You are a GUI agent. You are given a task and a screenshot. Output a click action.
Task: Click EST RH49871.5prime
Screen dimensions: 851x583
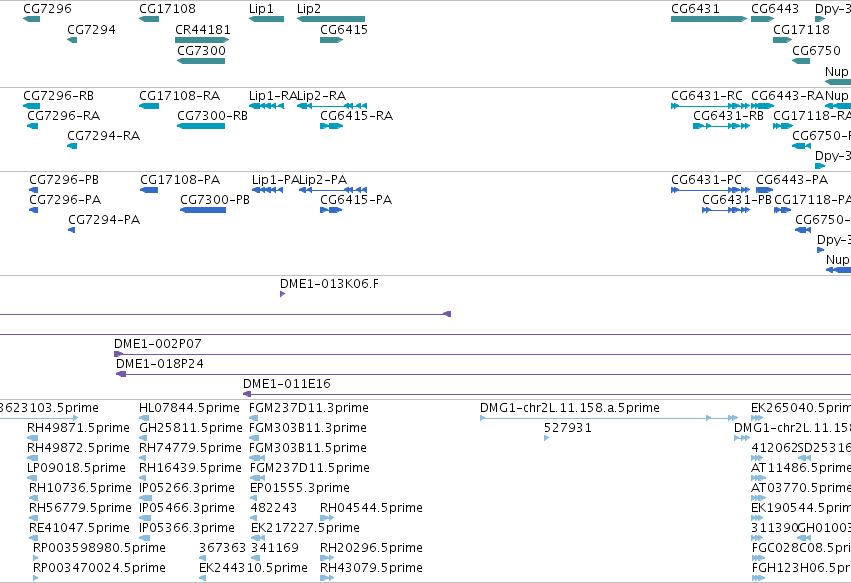coord(33,438)
